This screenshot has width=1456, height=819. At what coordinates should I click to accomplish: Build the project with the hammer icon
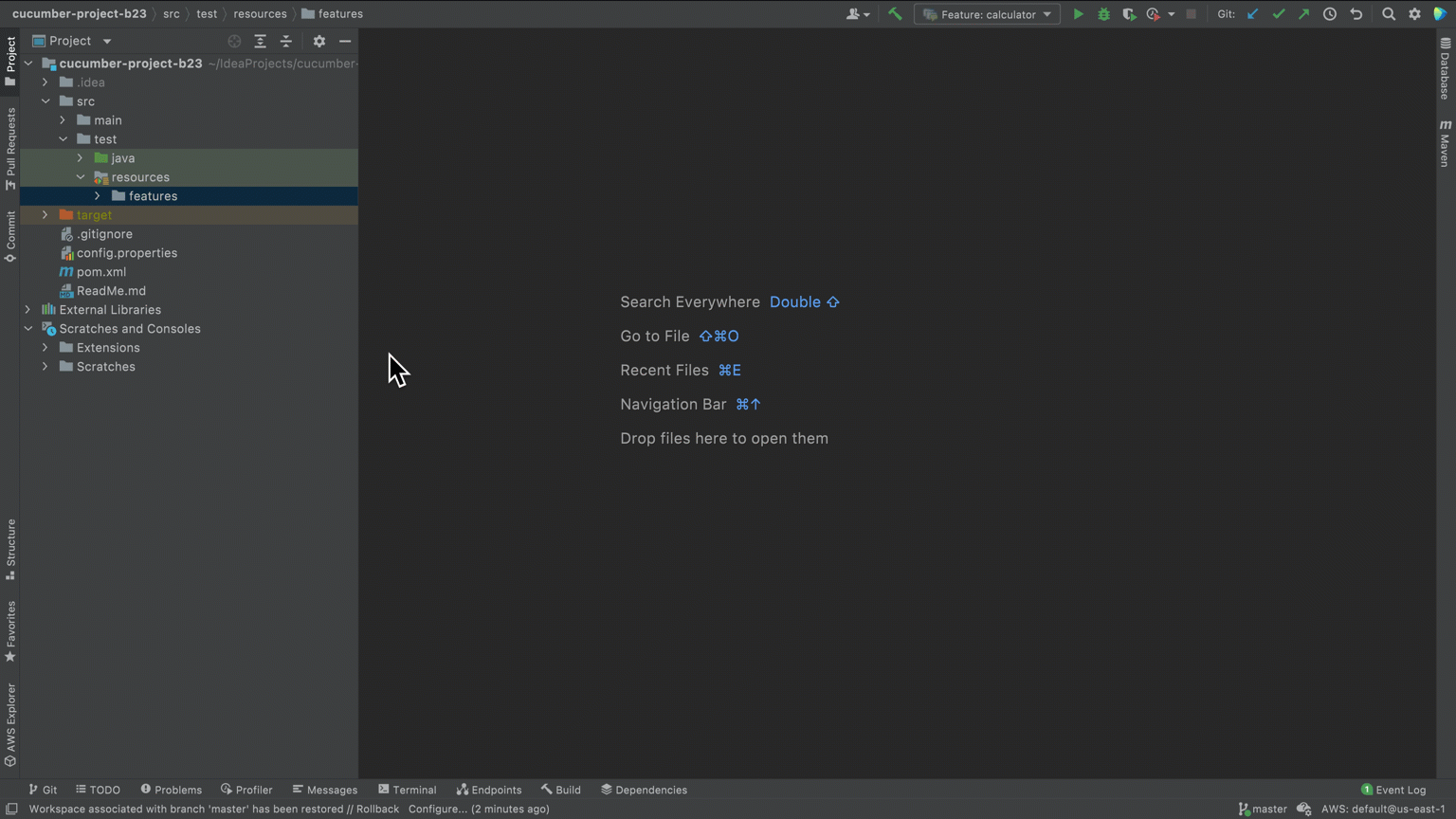point(895,14)
